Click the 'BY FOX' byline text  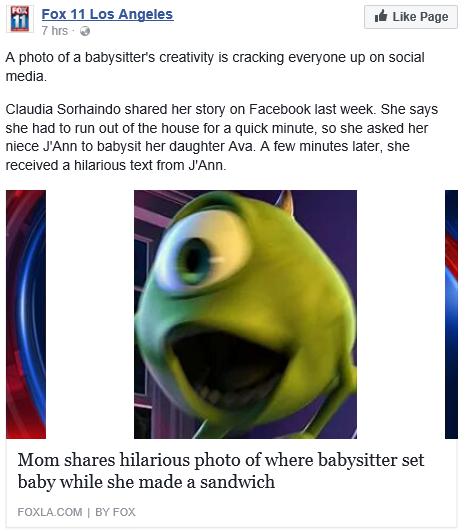coord(115,512)
